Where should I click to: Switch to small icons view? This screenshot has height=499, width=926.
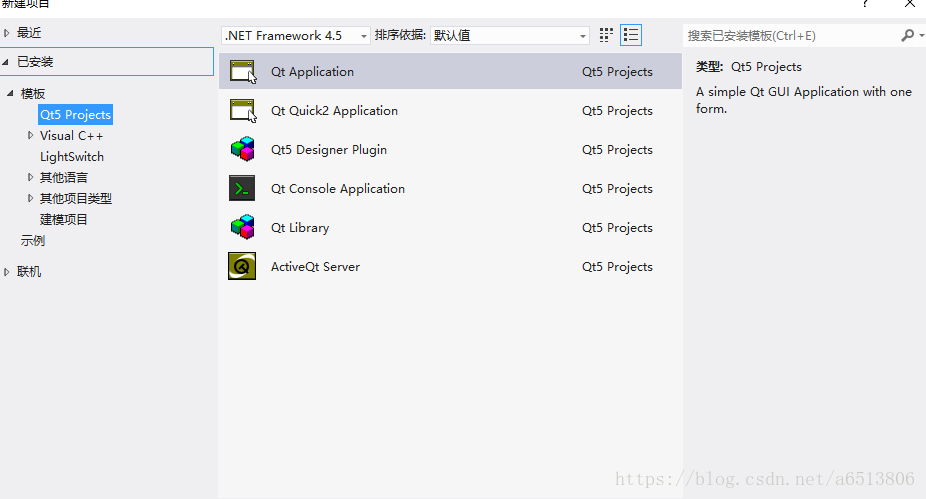(606, 35)
